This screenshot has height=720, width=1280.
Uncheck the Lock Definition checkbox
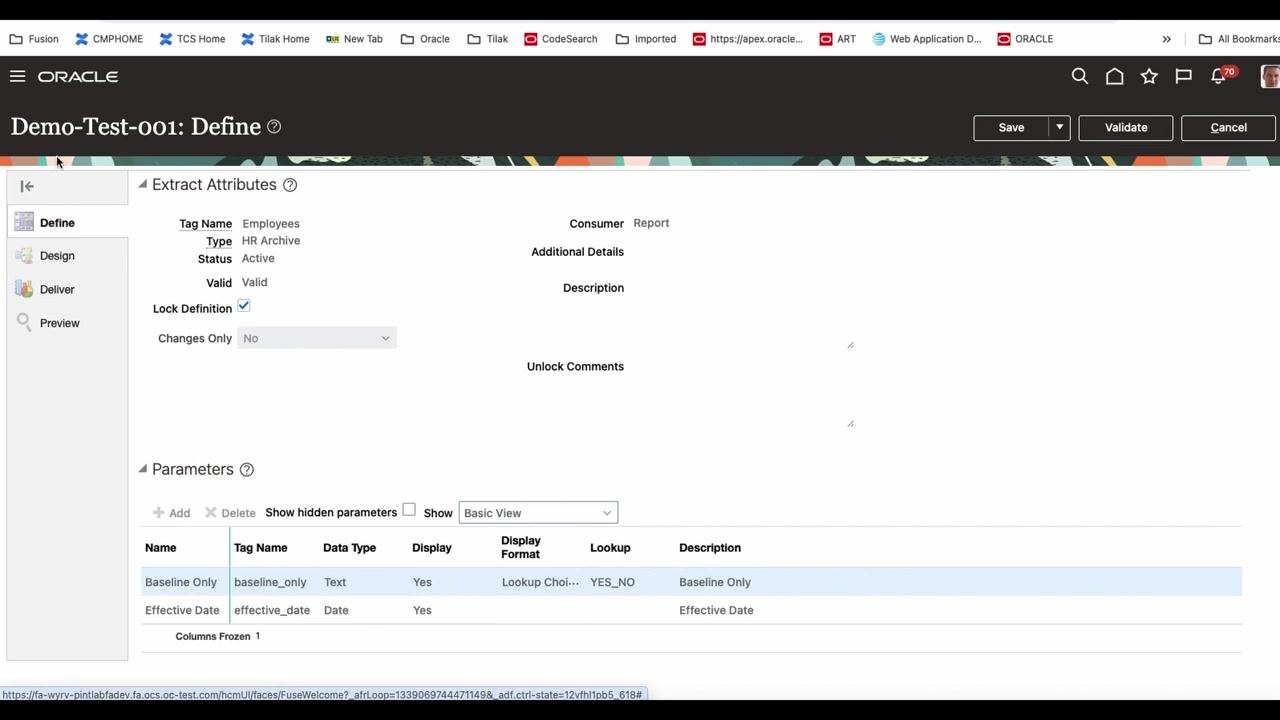point(244,306)
